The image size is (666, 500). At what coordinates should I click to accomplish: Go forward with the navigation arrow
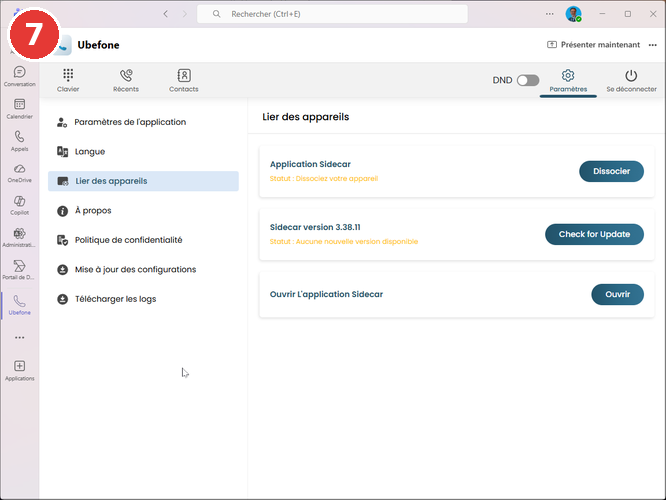pyautogui.click(x=185, y=14)
